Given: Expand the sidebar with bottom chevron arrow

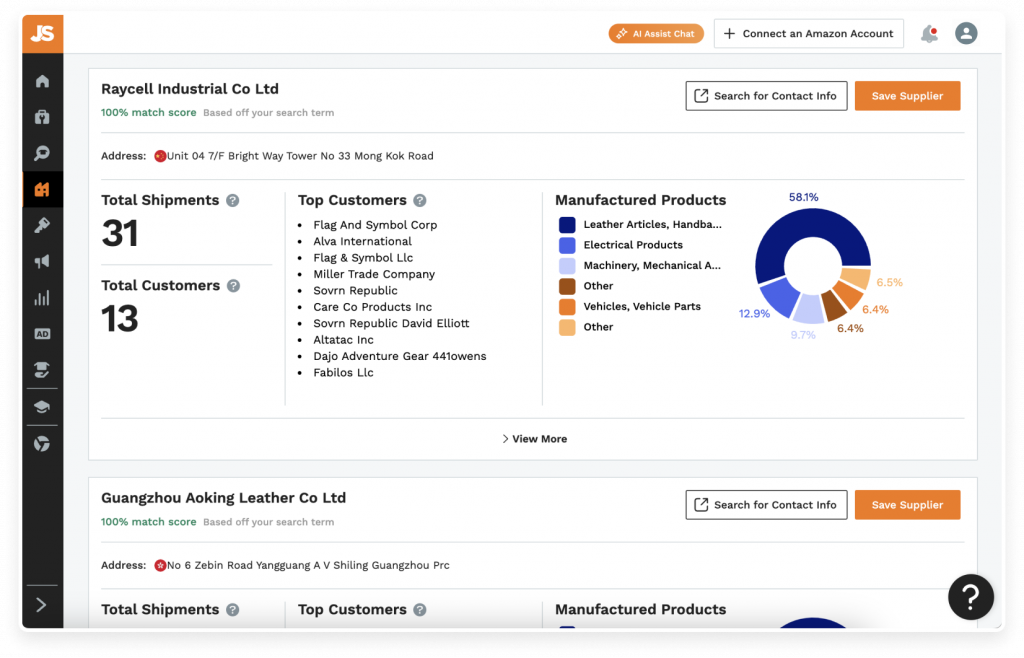Looking at the screenshot, I should [42, 604].
